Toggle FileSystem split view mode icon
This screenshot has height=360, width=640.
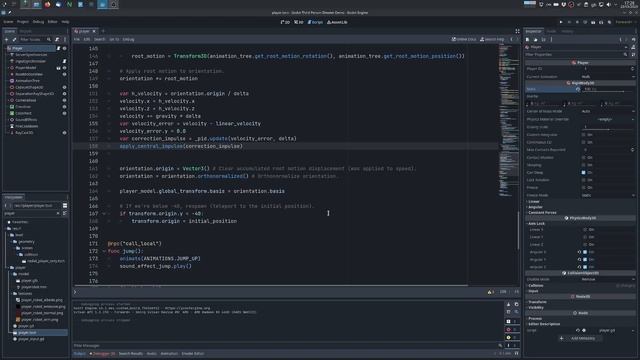(65, 205)
